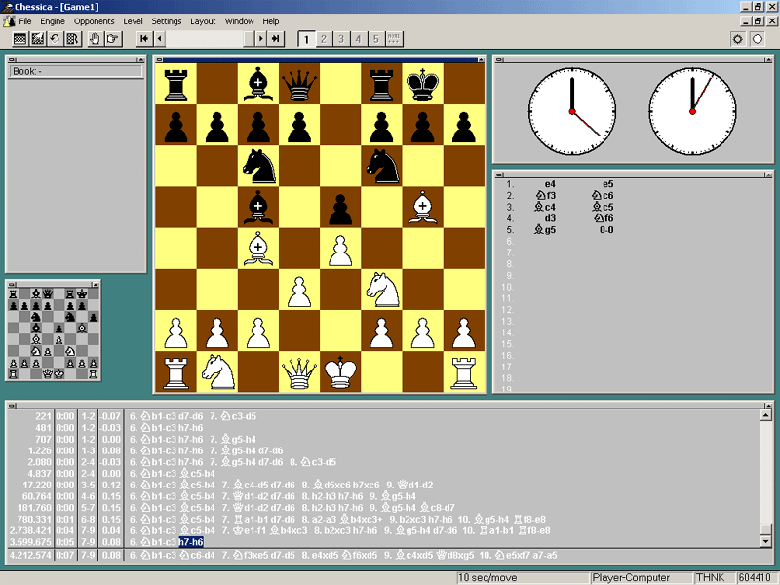This screenshot has width=780, height=585.
Task: Select the black bishop on c5
Action: 258,207
